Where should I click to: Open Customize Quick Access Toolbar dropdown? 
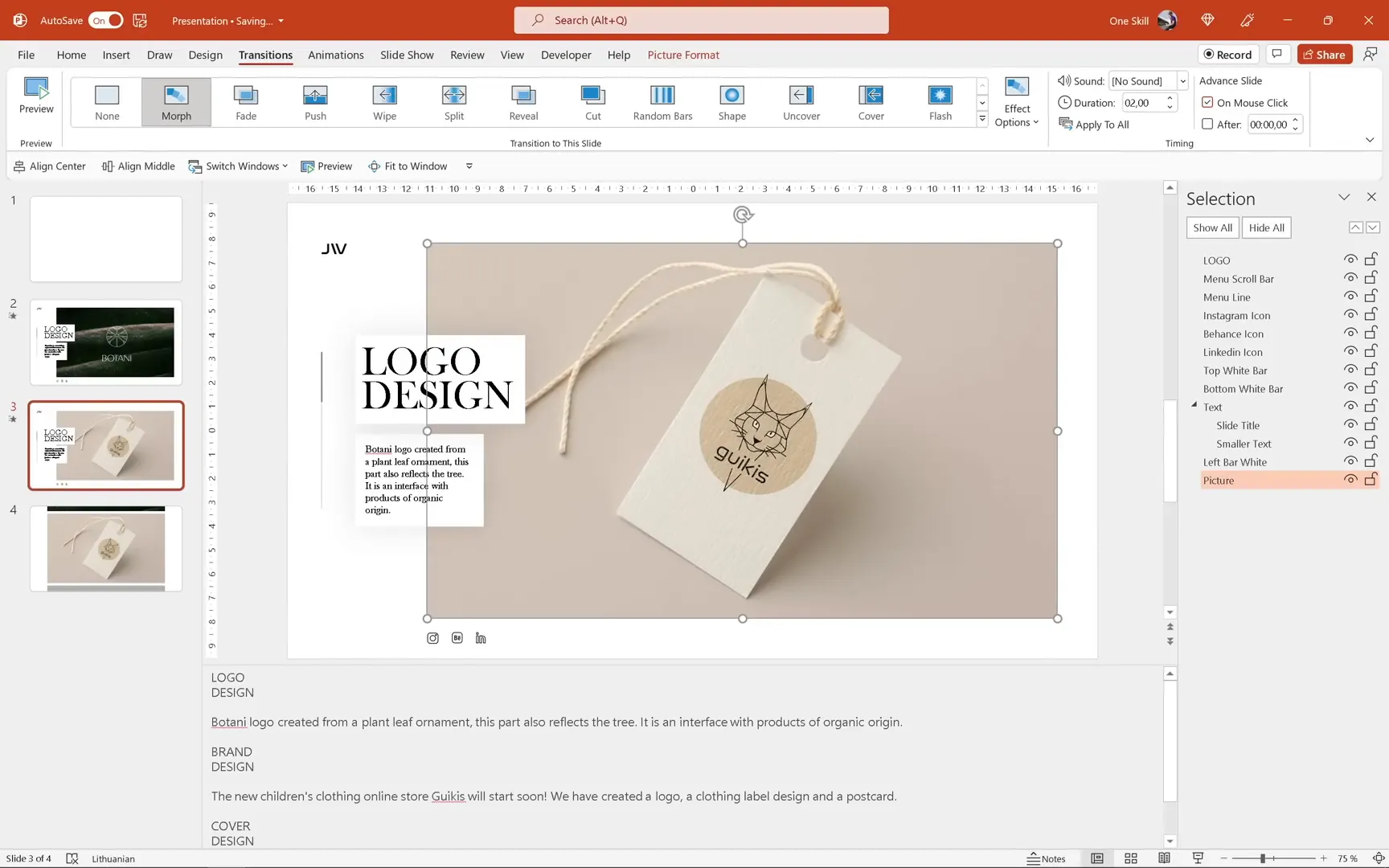(469, 166)
